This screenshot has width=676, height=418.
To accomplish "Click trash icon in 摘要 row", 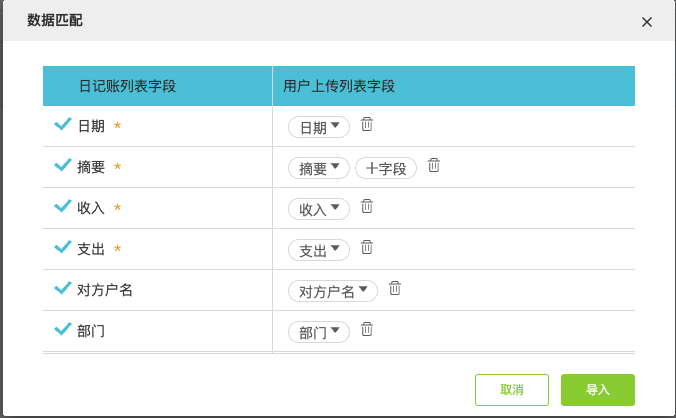I will 434,165.
